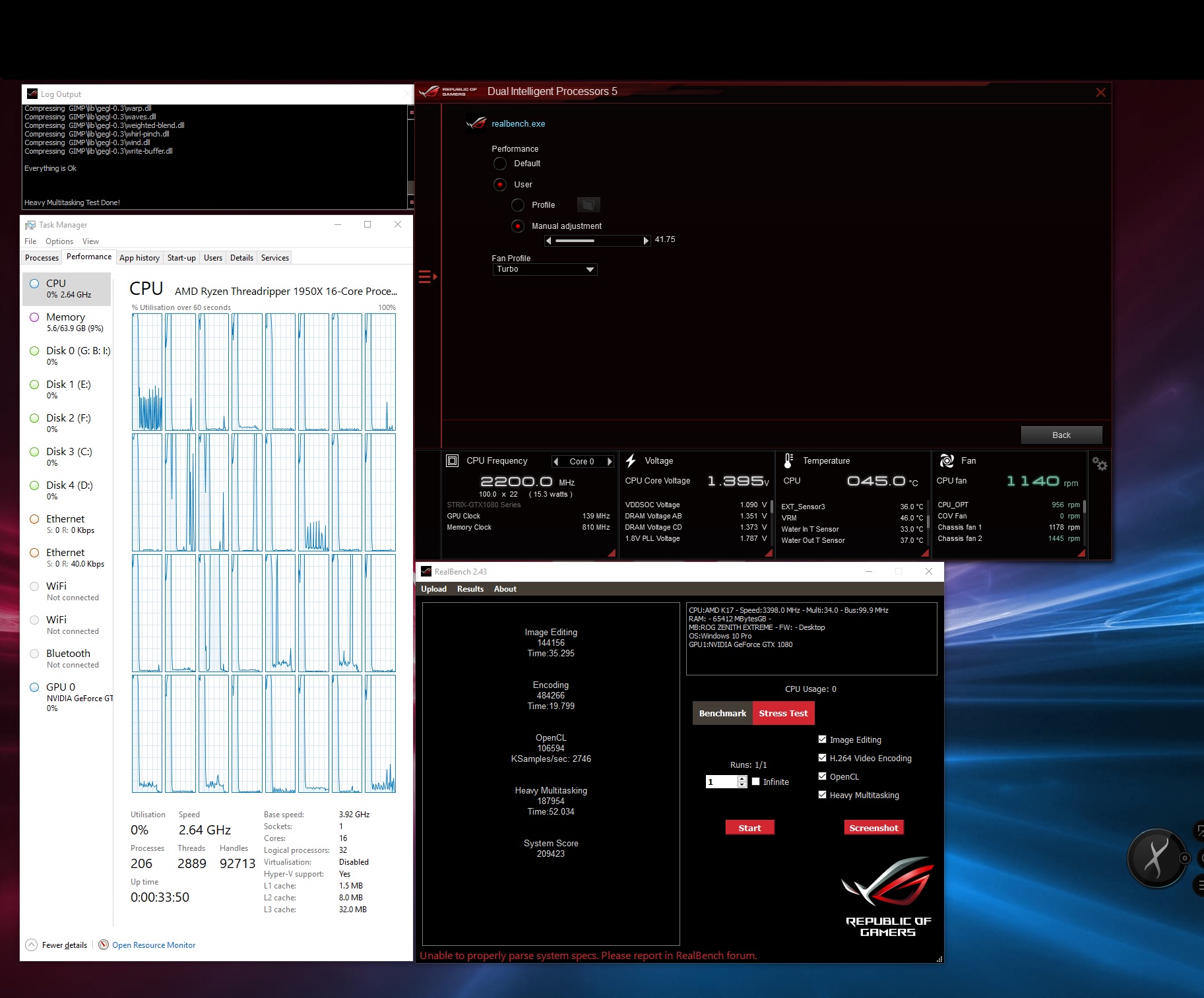Viewport: 1204px width, 998px height.
Task: Switch to the Start-up tab
Action: [x=181, y=258]
